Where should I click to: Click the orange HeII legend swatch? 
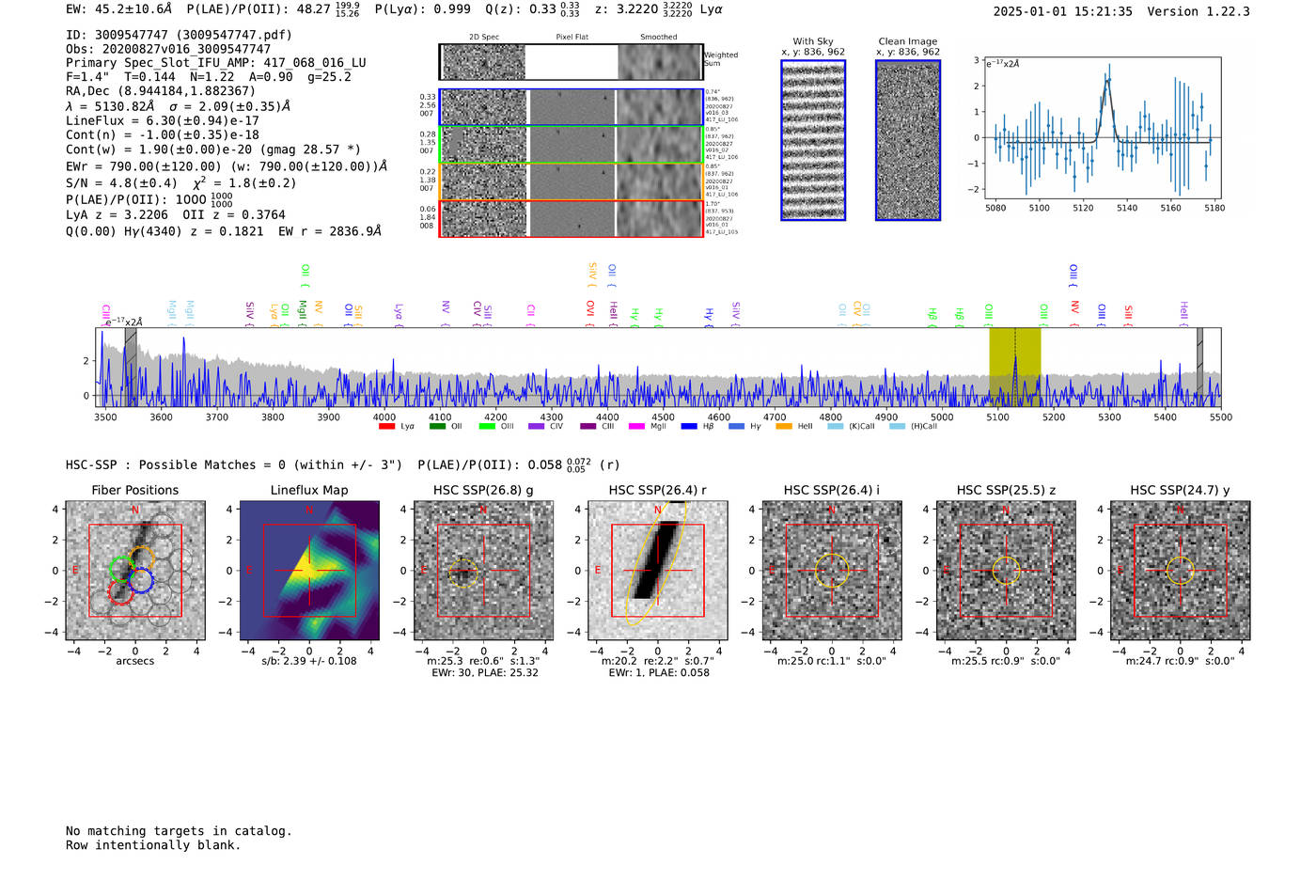(784, 427)
